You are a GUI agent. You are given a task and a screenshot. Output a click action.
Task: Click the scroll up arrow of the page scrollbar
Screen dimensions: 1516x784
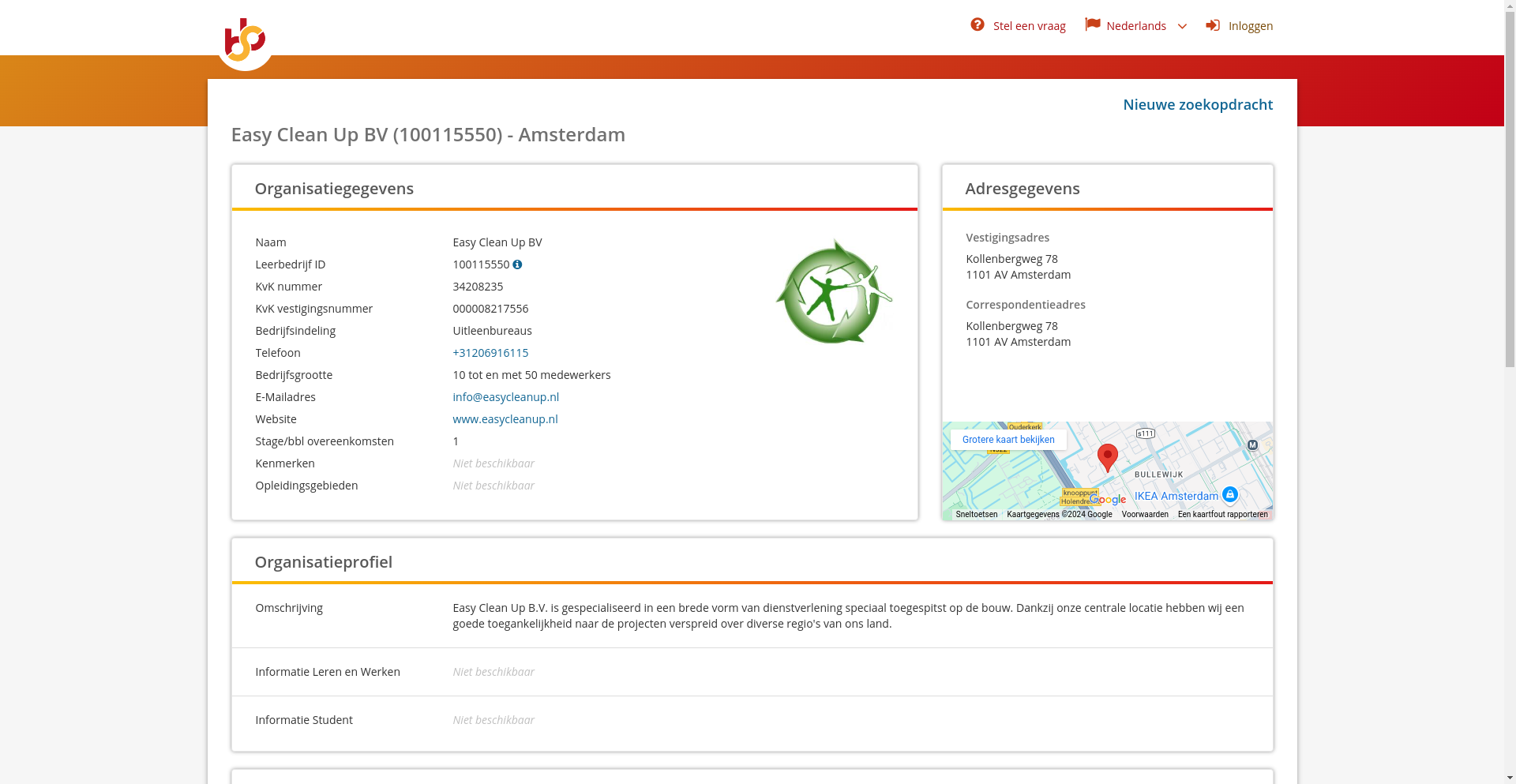pyautogui.click(x=1510, y=6)
